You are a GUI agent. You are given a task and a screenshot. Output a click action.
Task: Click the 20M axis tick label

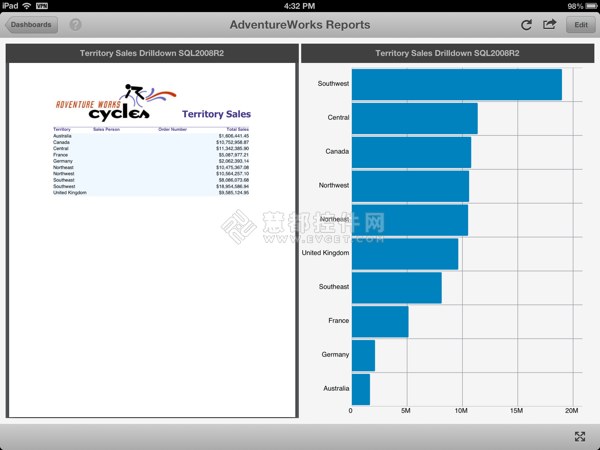pos(572,411)
